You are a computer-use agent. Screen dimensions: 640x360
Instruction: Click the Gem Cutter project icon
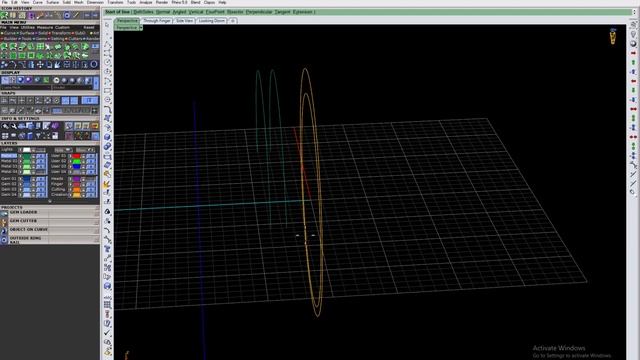tap(4, 222)
